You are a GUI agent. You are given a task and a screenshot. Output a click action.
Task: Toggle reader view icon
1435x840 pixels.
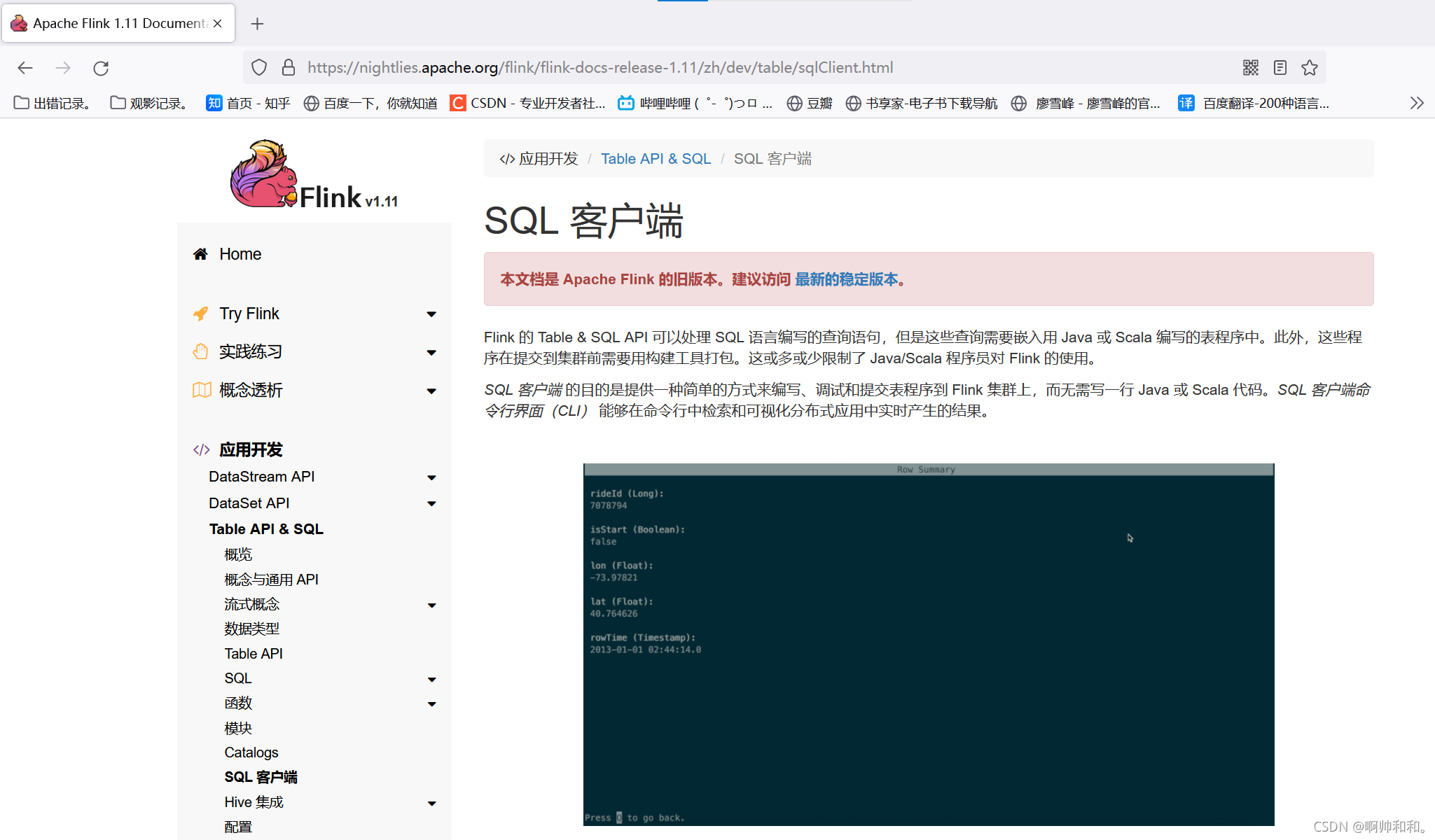click(x=1280, y=67)
